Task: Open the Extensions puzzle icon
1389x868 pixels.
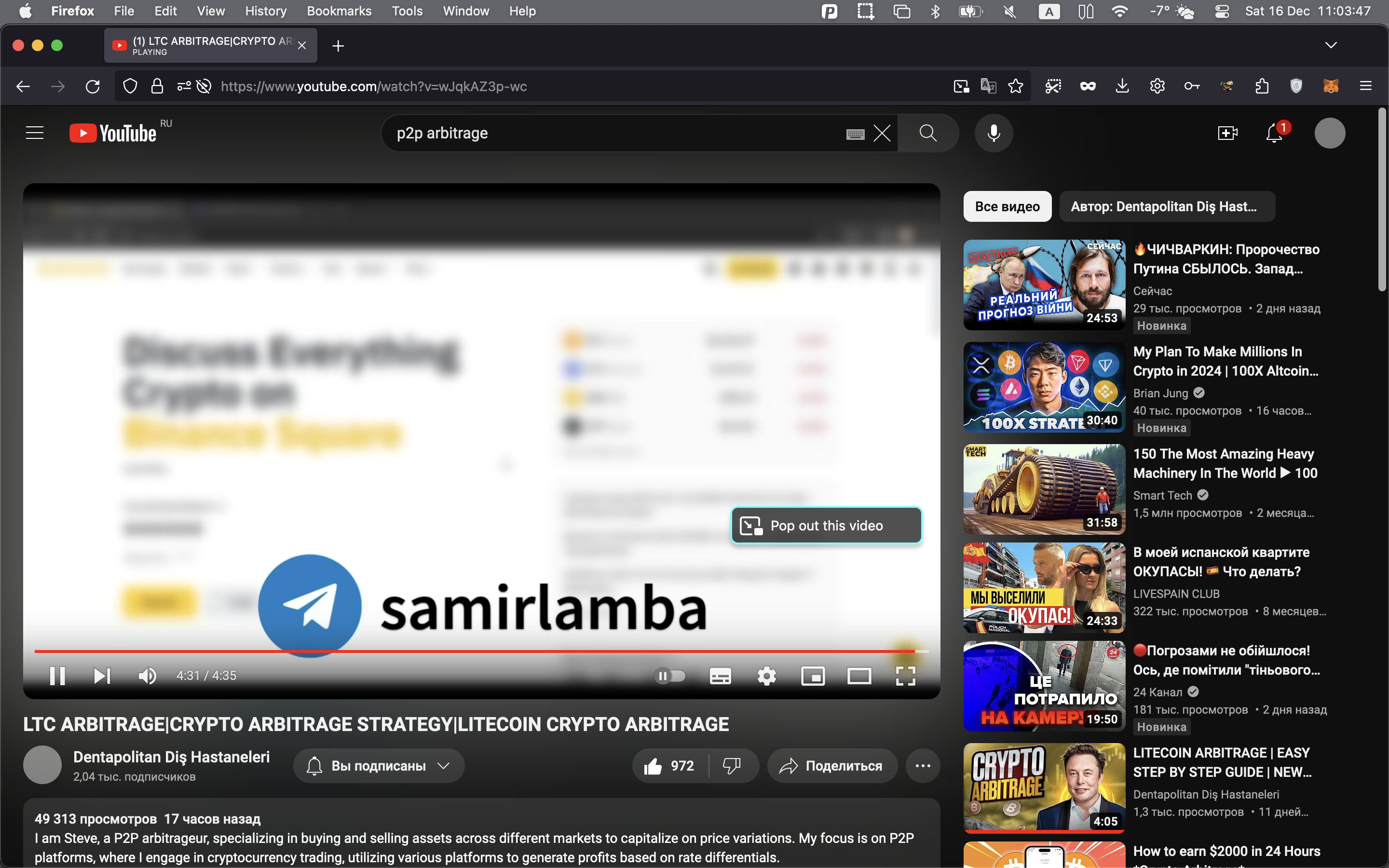Action: point(1261,86)
